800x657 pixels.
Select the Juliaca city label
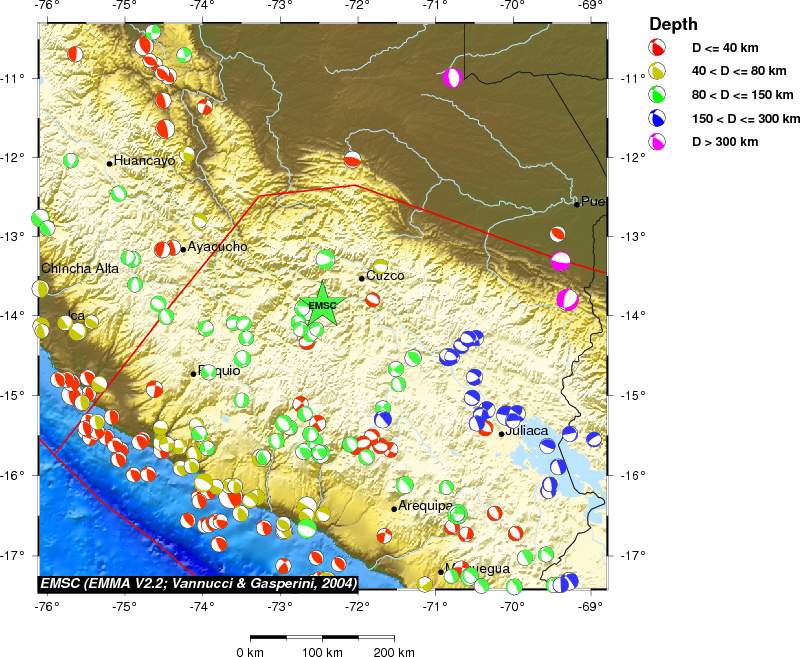527,431
